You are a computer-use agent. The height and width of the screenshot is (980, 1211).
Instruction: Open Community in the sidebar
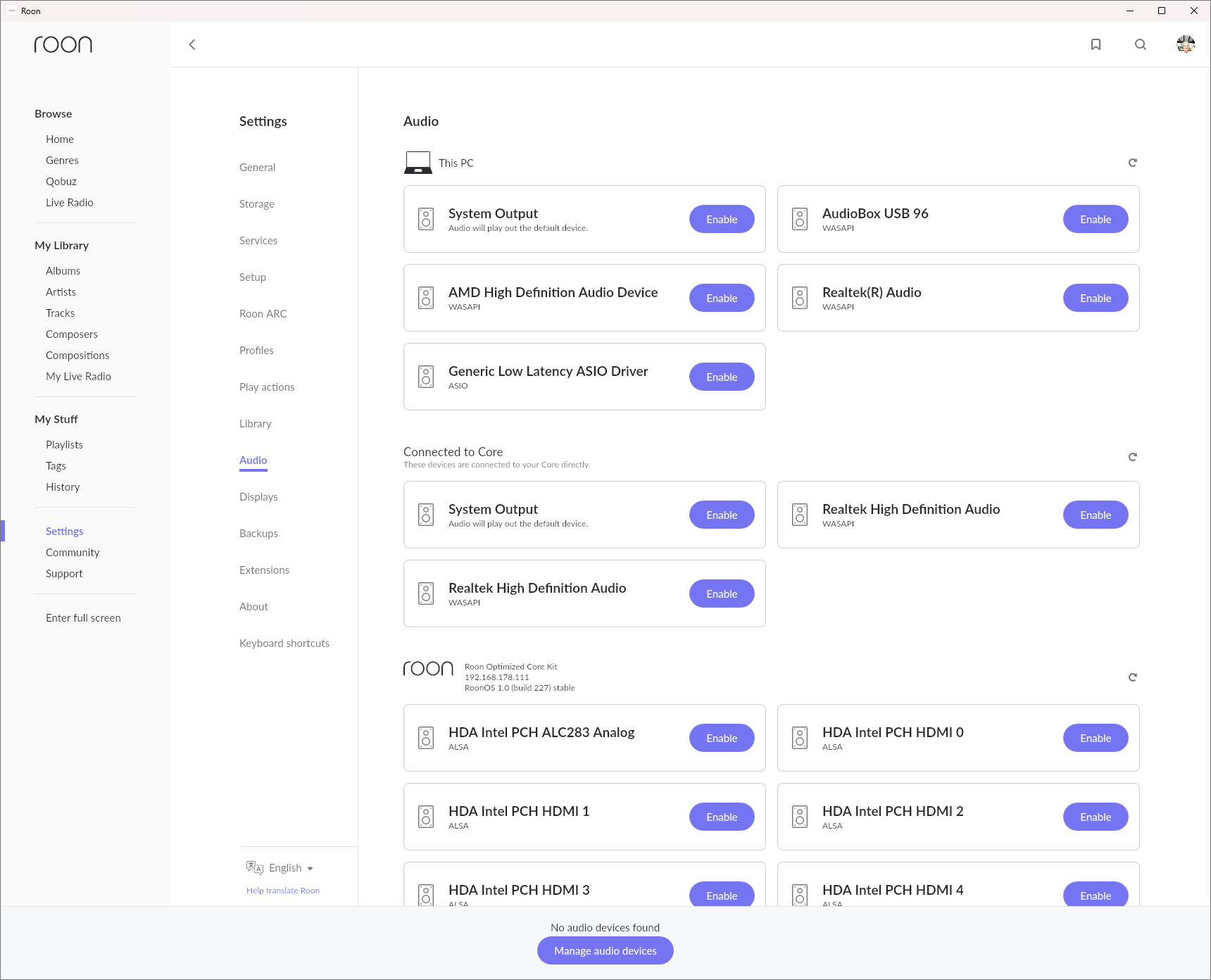pyautogui.click(x=73, y=552)
